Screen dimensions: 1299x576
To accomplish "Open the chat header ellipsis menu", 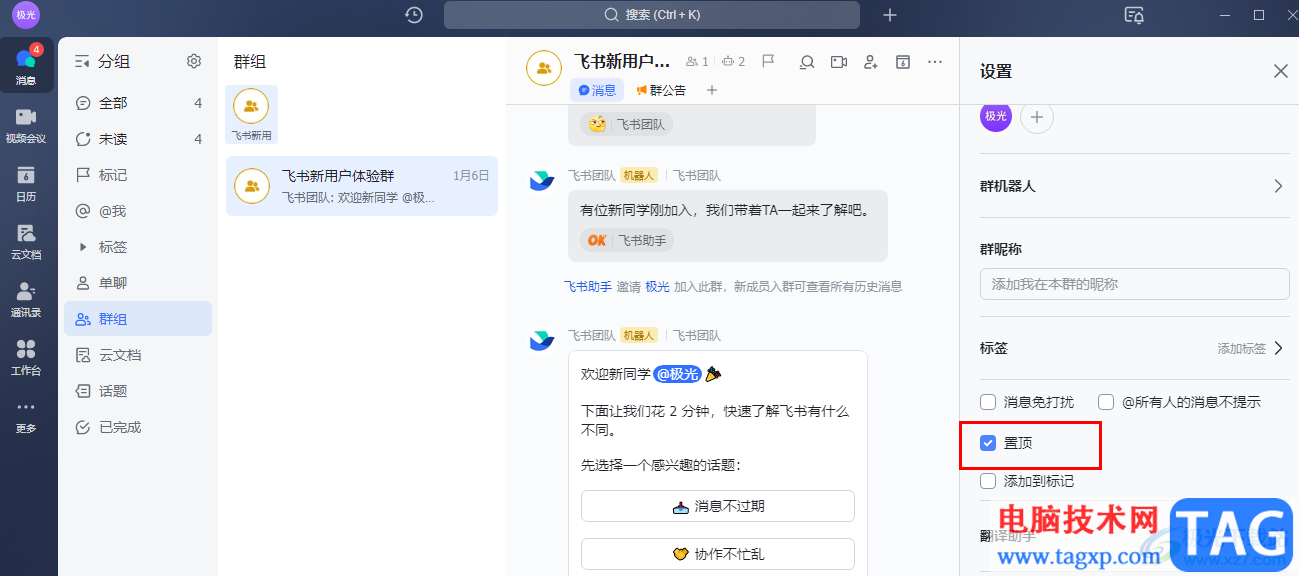I will click(935, 62).
